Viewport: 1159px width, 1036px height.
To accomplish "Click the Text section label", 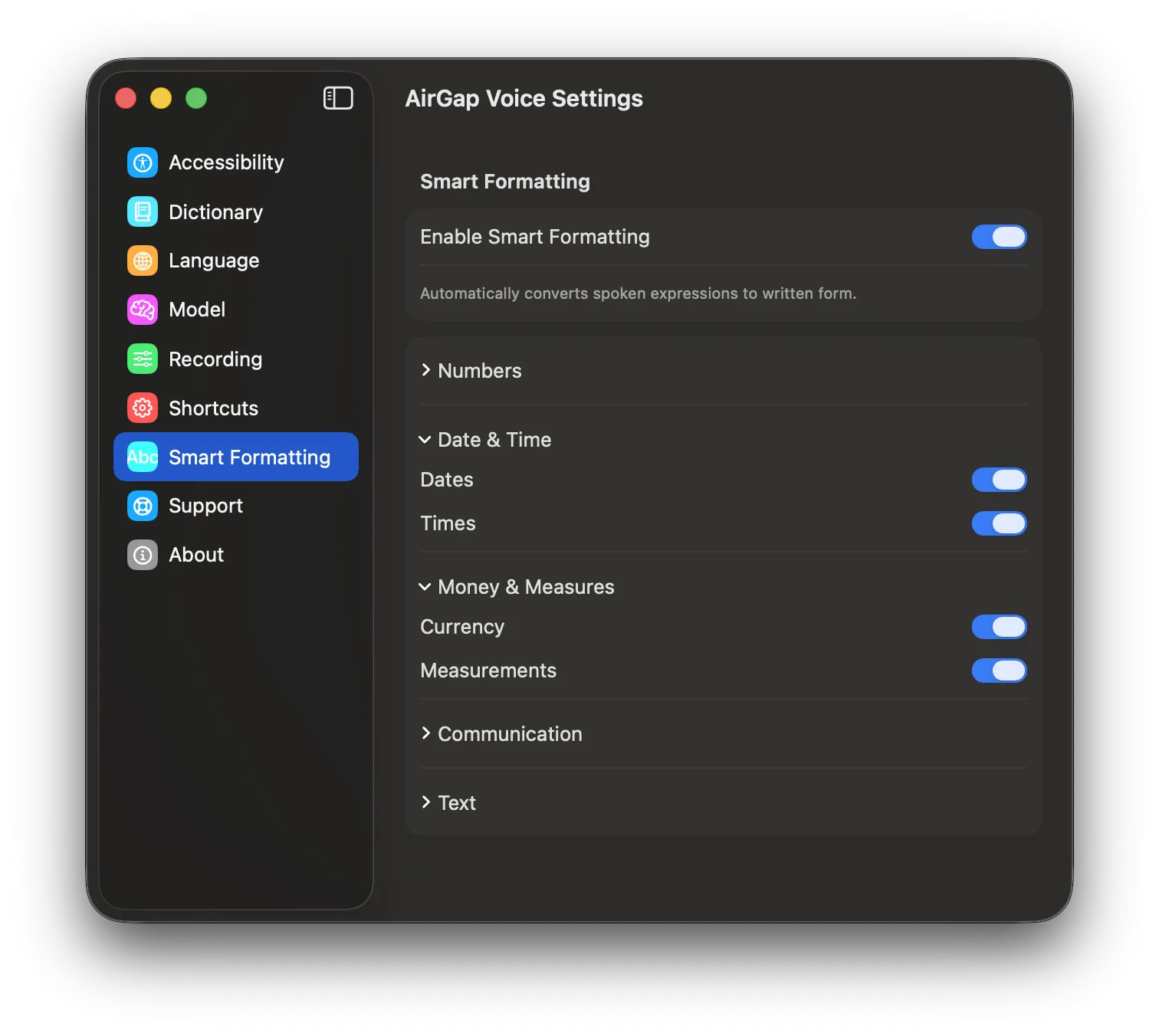I will pos(457,803).
